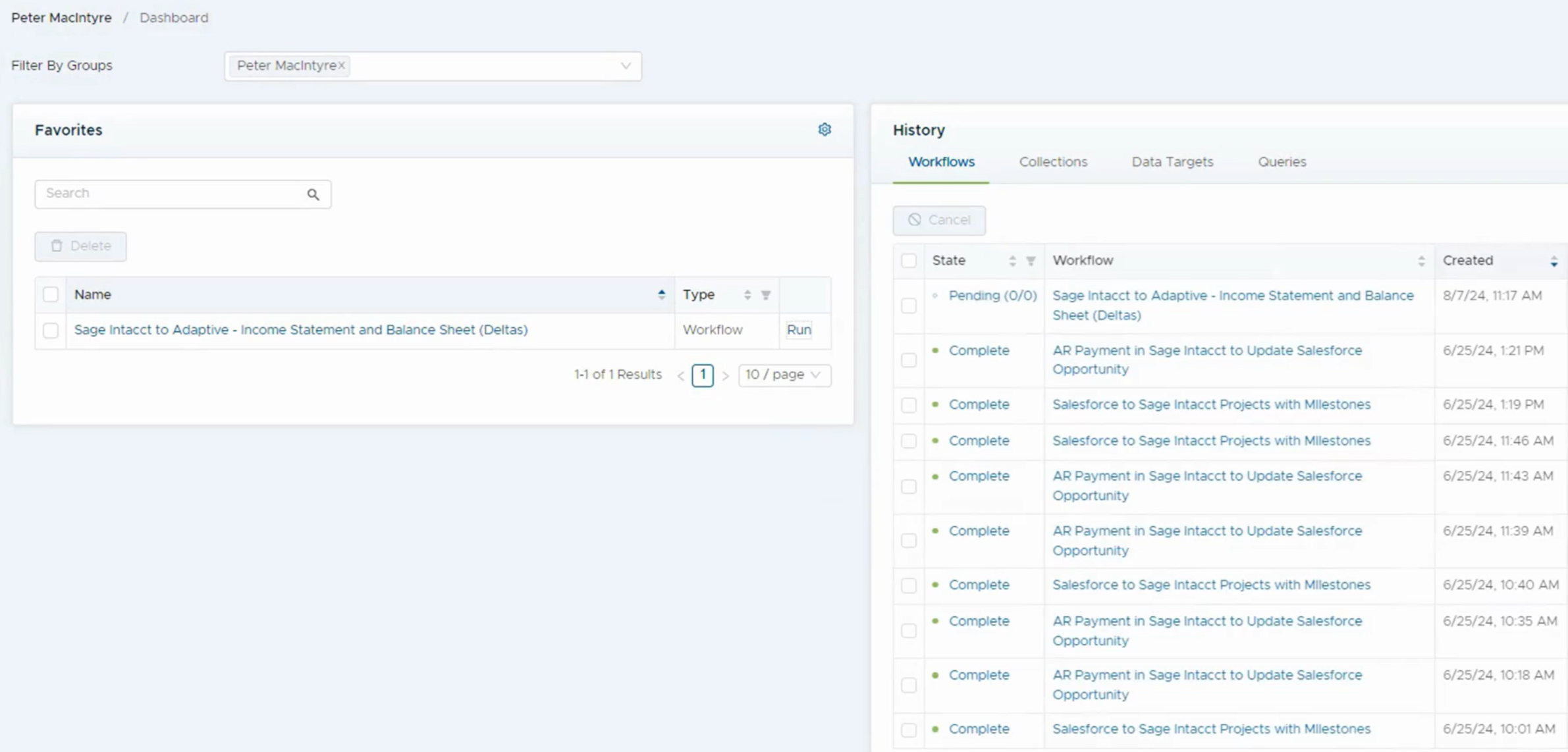
Task: Click the filter icon in State column
Action: point(1031,261)
